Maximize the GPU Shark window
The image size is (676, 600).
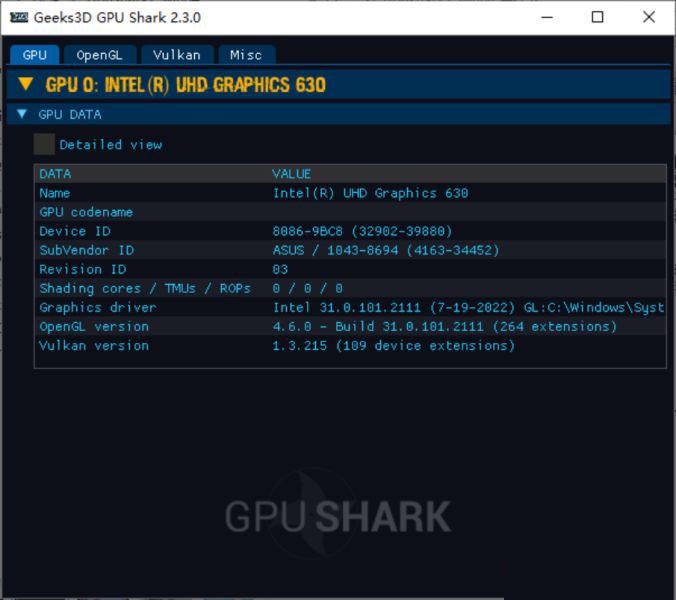tap(598, 17)
